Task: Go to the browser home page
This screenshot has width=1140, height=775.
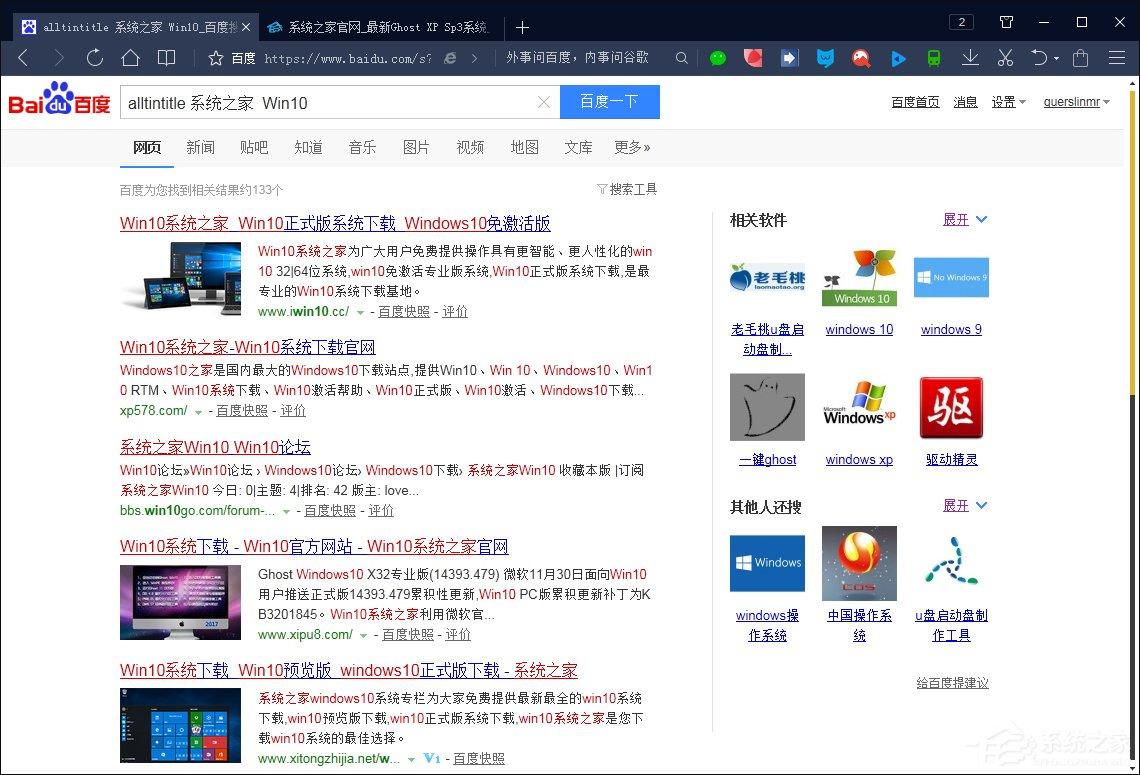Action: click(x=130, y=58)
